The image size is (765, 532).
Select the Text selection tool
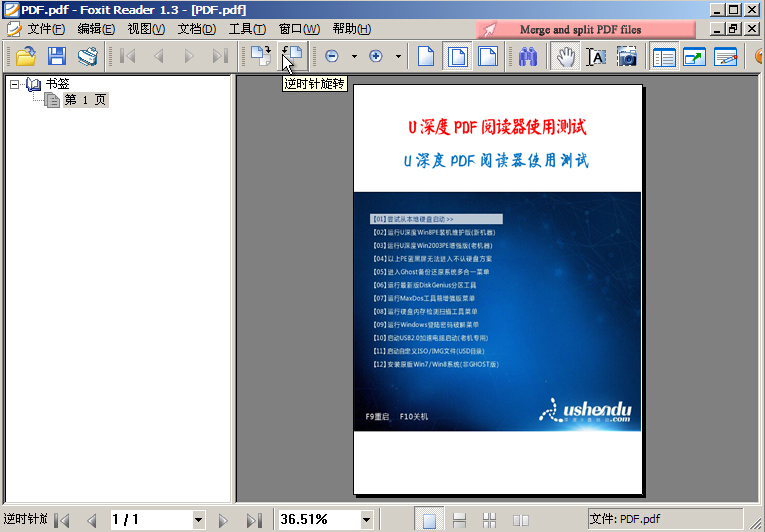tap(596, 57)
